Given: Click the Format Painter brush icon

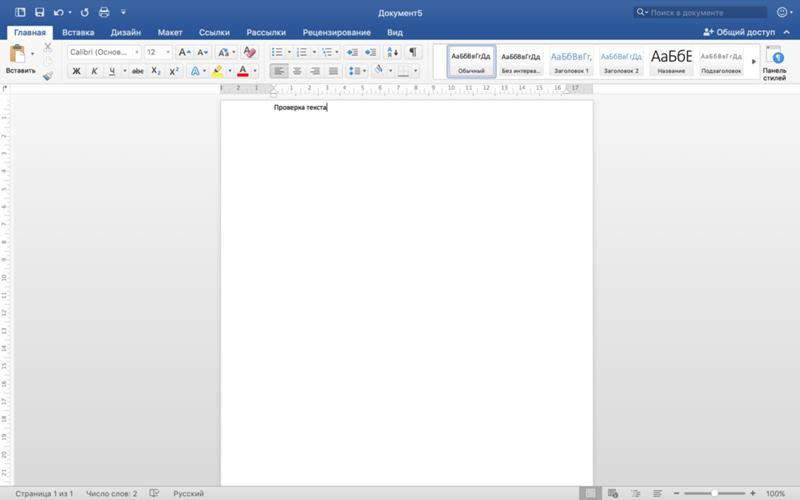Looking at the screenshot, I should click(x=47, y=75).
